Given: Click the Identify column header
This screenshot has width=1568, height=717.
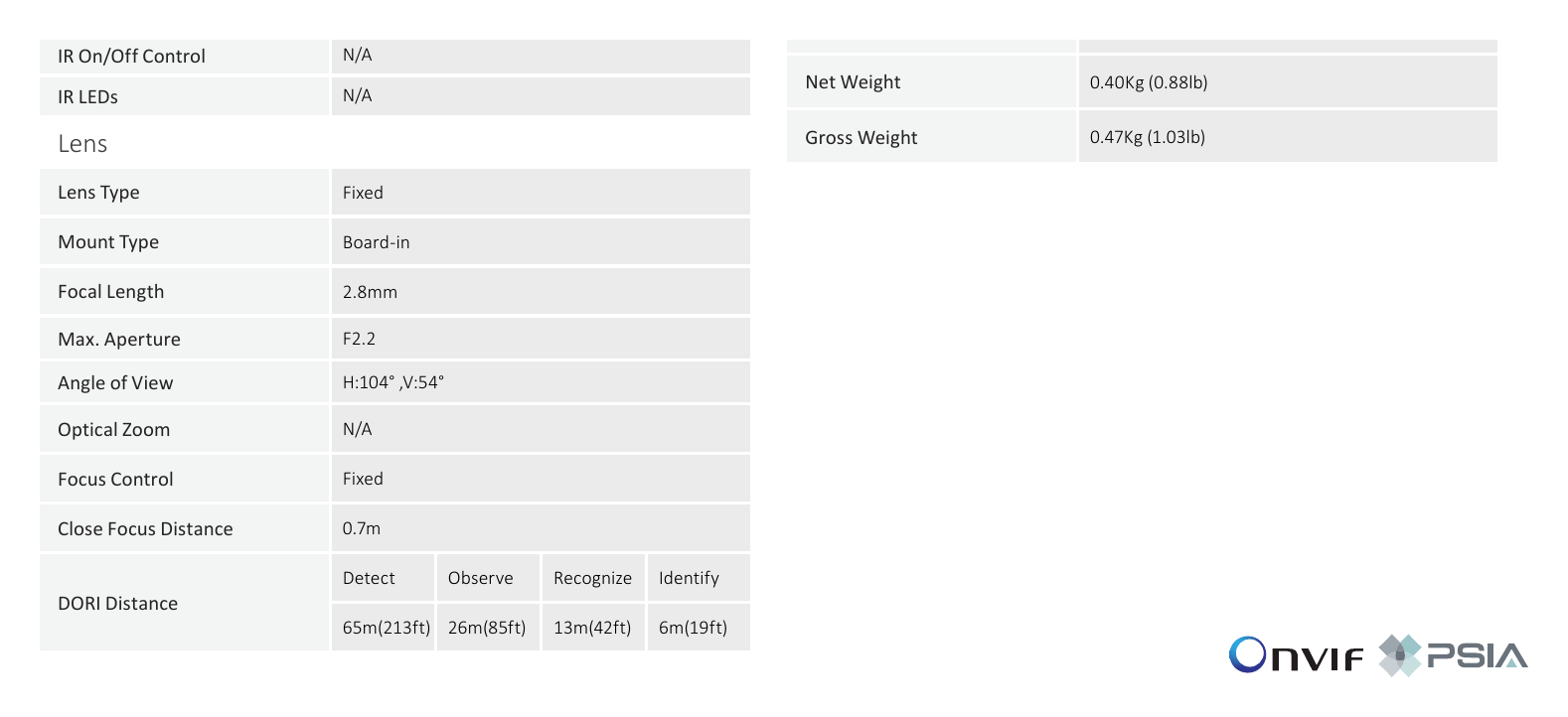Looking at the screenshot, I should pyautogui.click(x=699, y=578).
